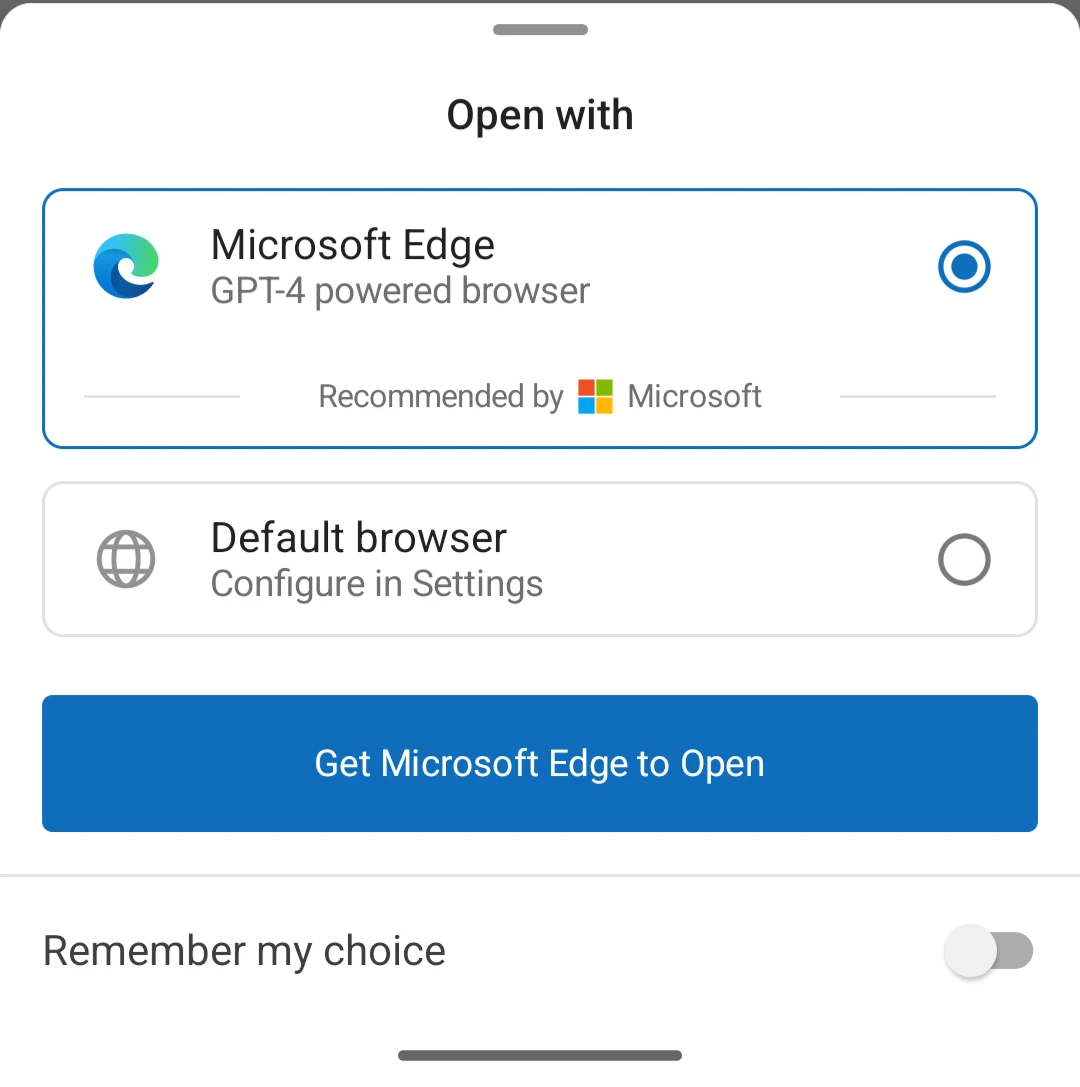The width and height of the screenshot is (1080, 1087).
Task: Click the horizontal line left of "Recommended by"
Action: tap(162, 397)
